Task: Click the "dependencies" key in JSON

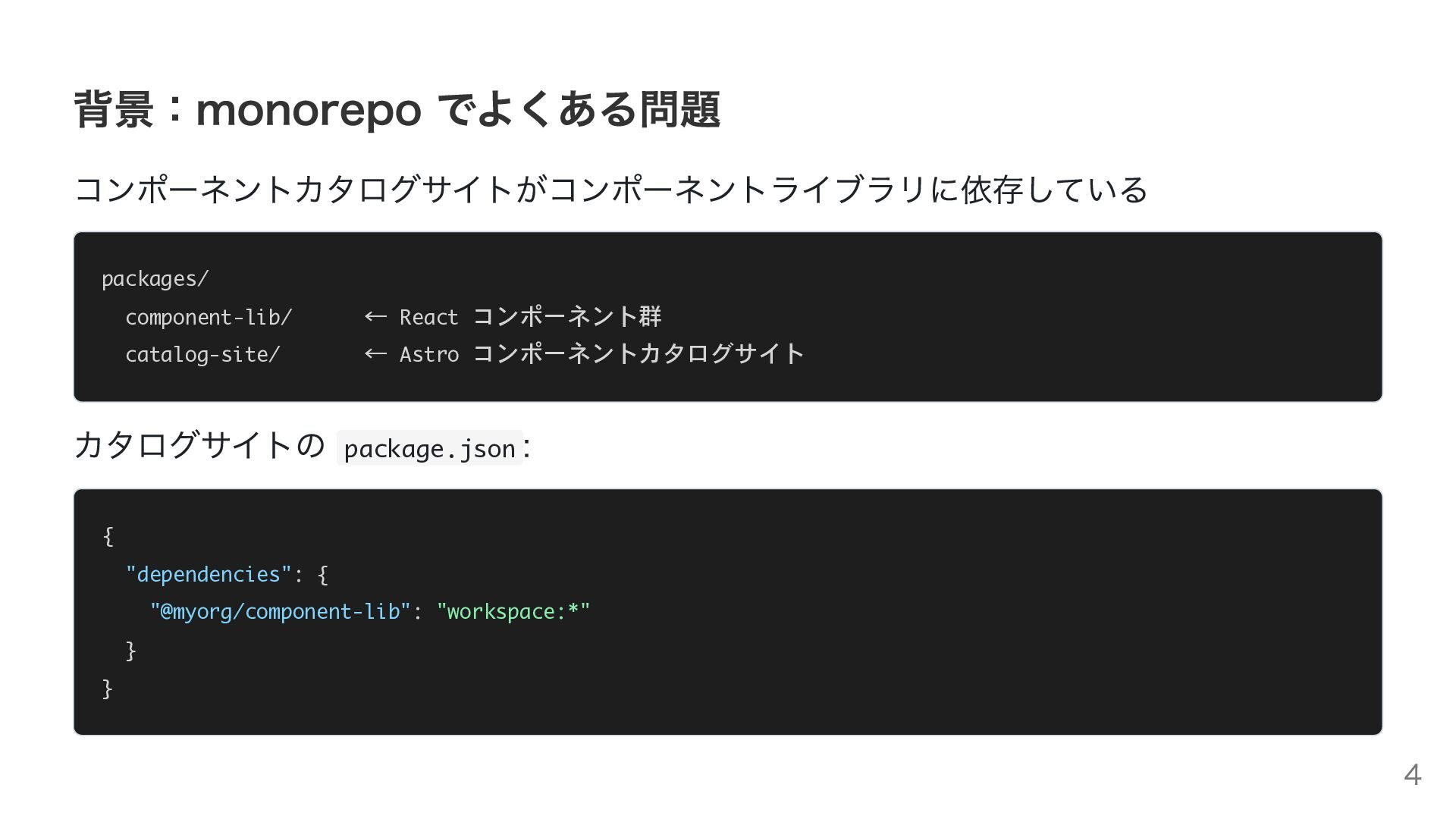Action: pos(209,574)
